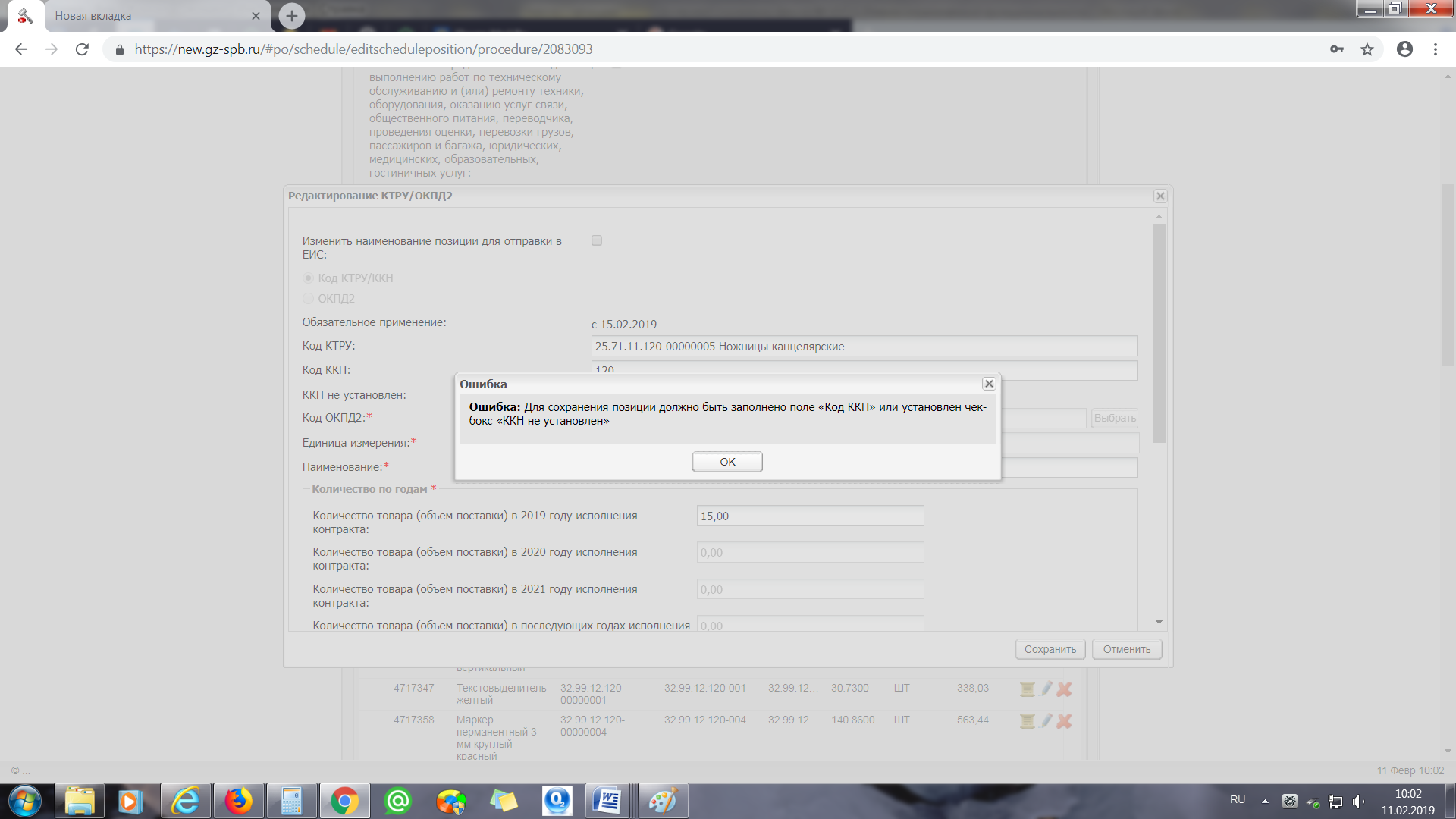The width and height of the screenshot is (1456, 819).
Task: Toggle the change position name checkbox
Action: coord(597,241)
